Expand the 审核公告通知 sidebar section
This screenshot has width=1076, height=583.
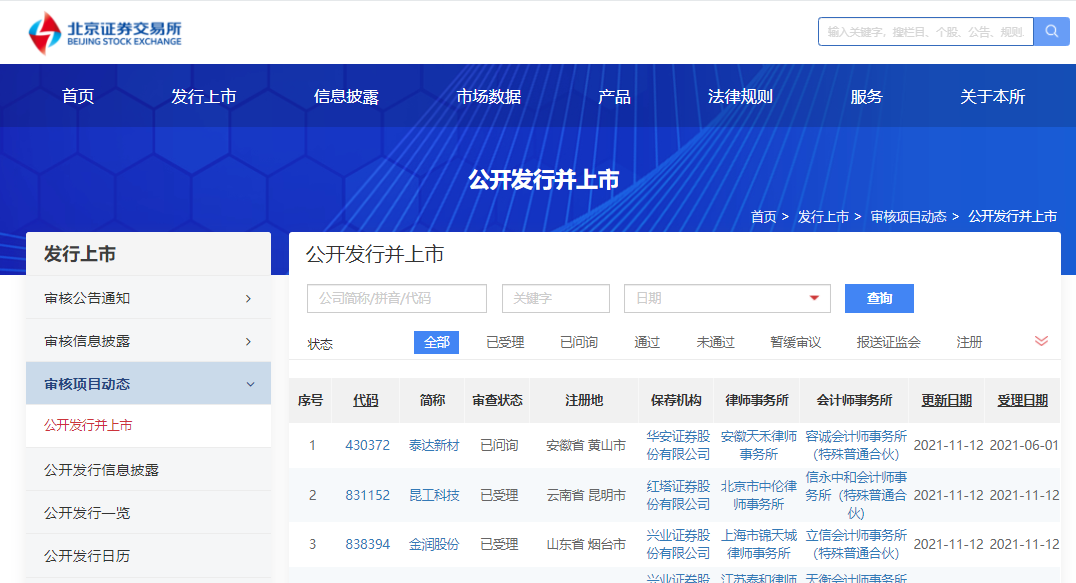[x=148, y=298]
